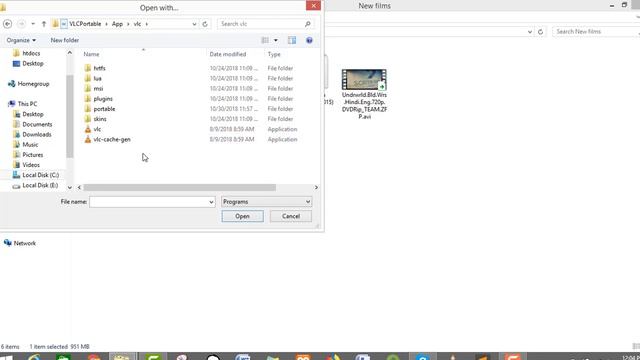The width and height of the screenshot is (640, 360).
Task: Open Videos in the navigation pane
Action: coord(31,165)
